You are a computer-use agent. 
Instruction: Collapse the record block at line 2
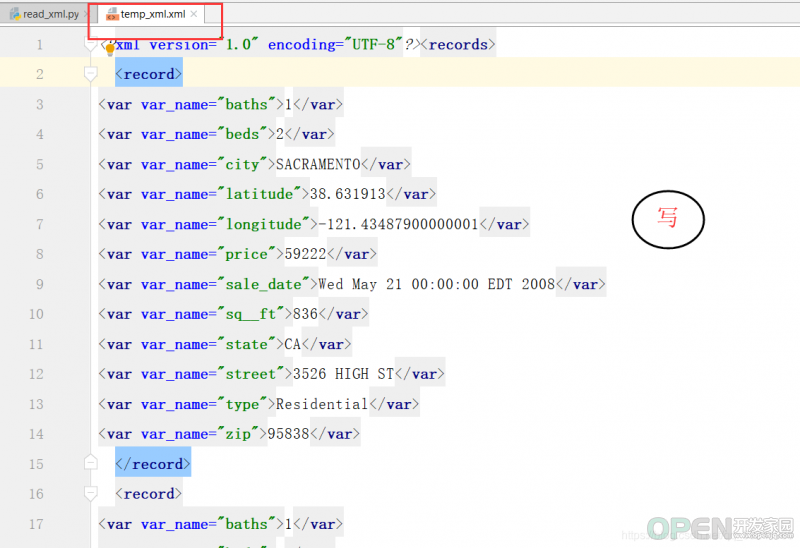[90, 74]
